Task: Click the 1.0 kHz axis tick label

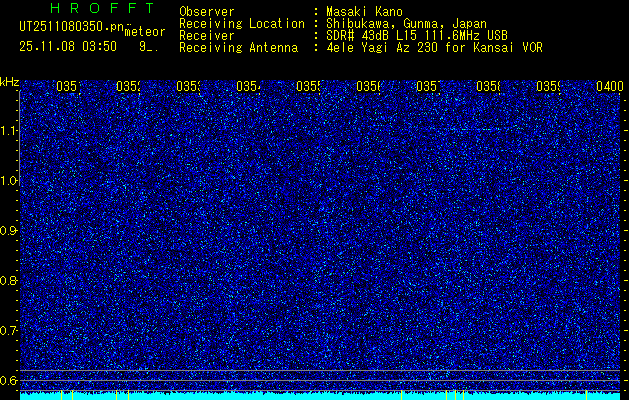Action: click(x=8, y=181)
